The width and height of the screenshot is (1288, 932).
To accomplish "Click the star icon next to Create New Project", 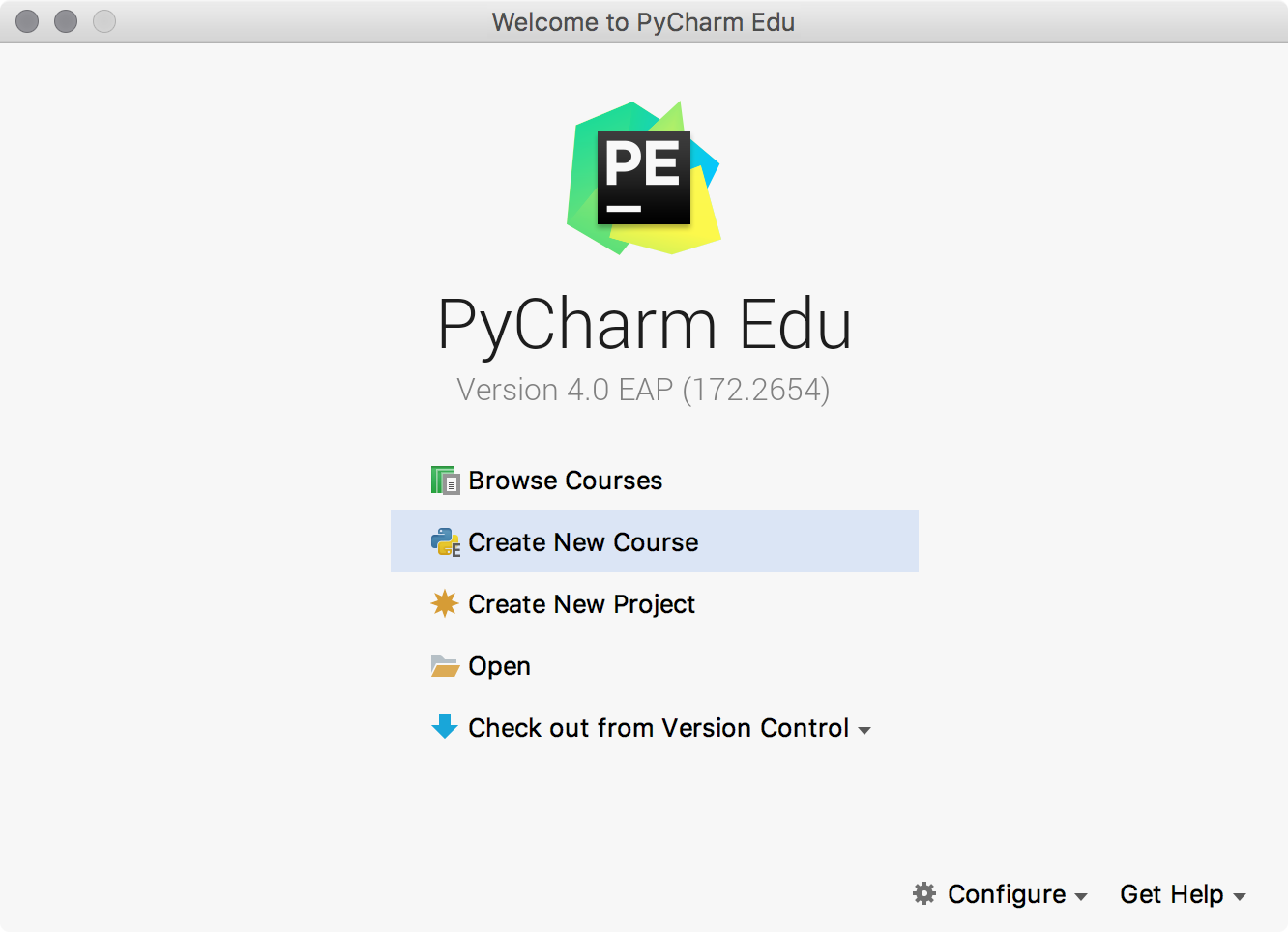I will pyautogui.click(x=445, y=603).
